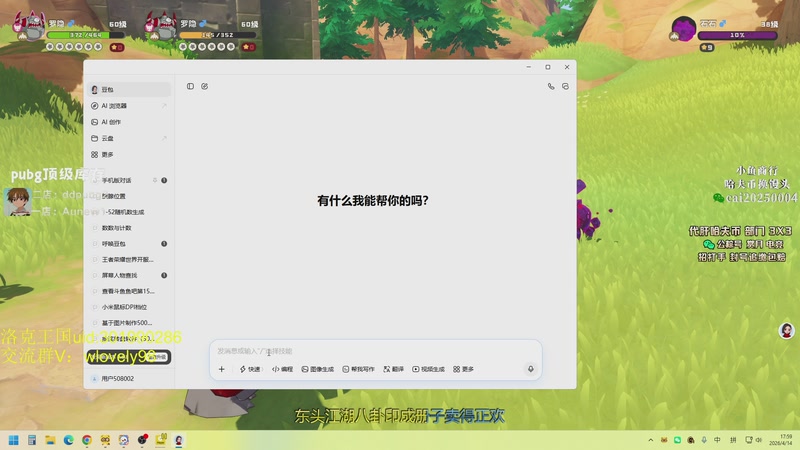Screen dimensions: 800x450
Task: Open AI 浏览器 in the sidebar
Action: tap(129, 106)
